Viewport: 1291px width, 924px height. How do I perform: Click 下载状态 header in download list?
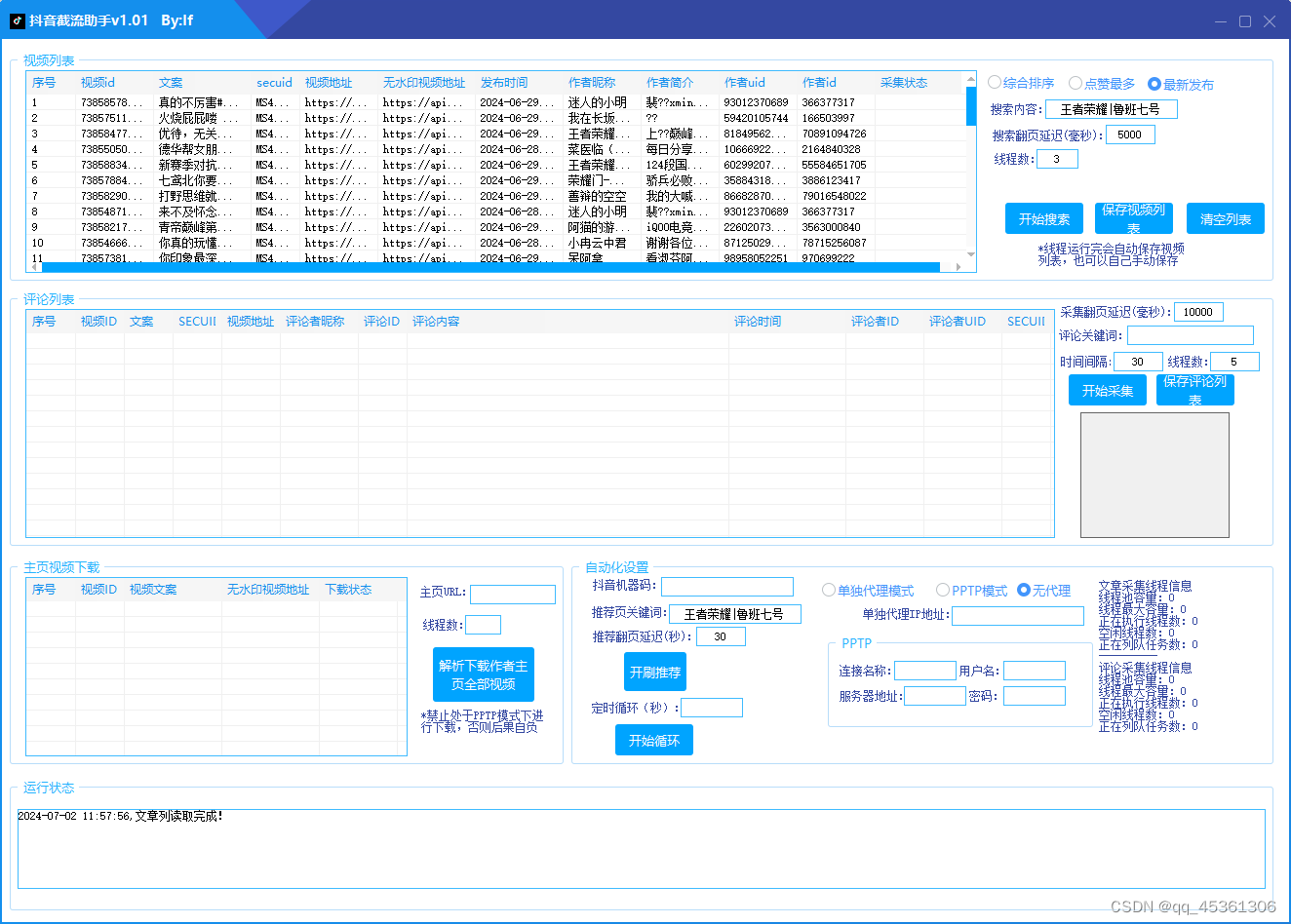click(x=348, y=590)
